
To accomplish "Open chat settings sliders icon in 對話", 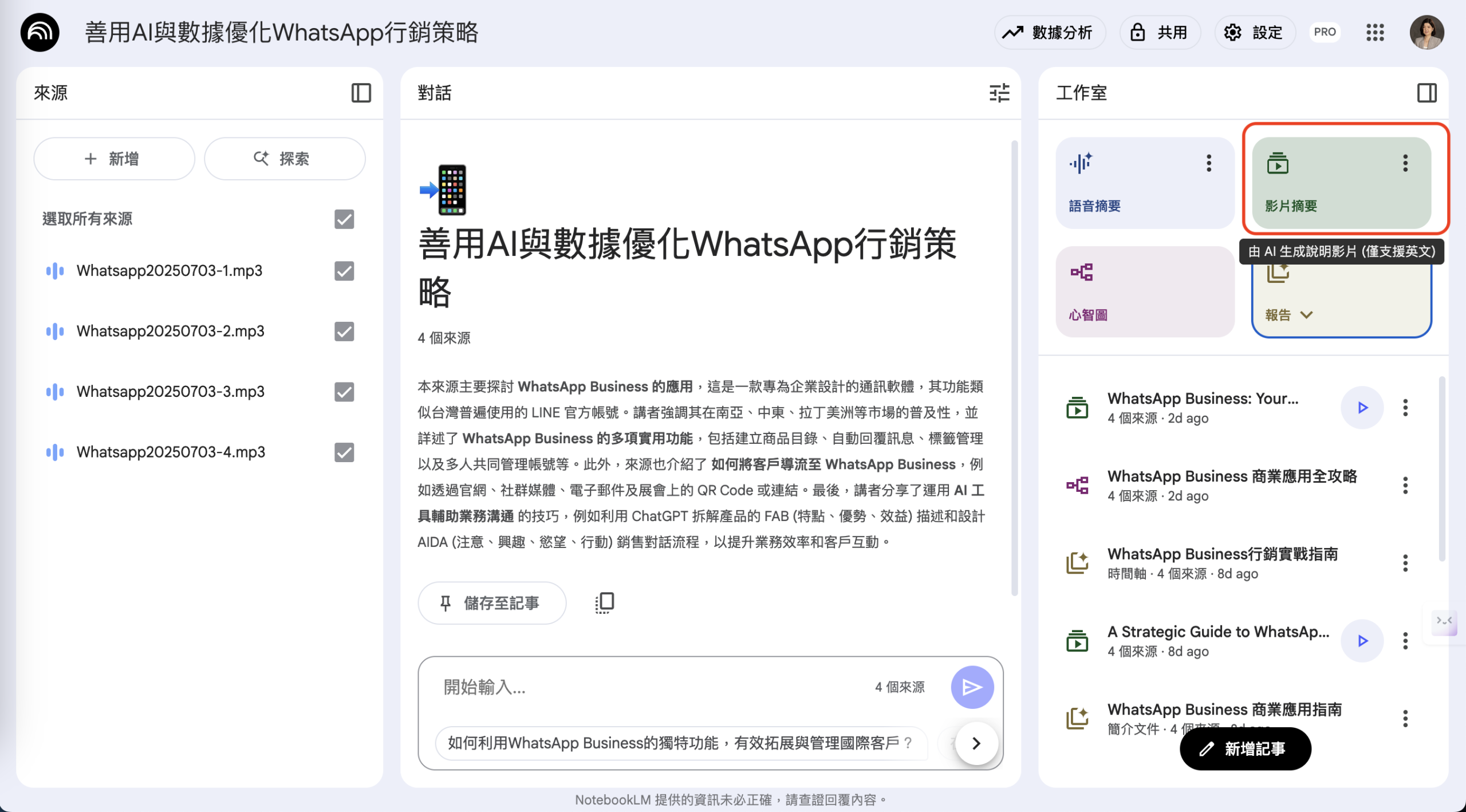I will pyautogui.click(x=999, y=93).
